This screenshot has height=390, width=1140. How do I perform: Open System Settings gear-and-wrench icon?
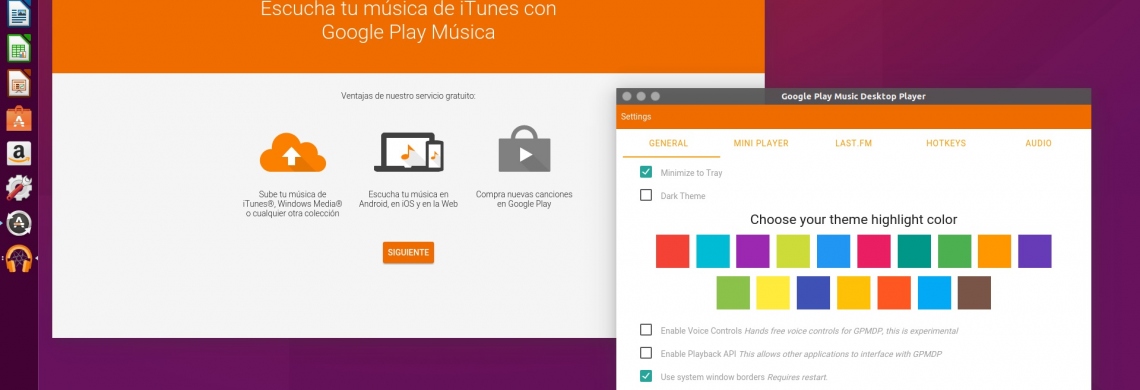[x=18, y=188]
